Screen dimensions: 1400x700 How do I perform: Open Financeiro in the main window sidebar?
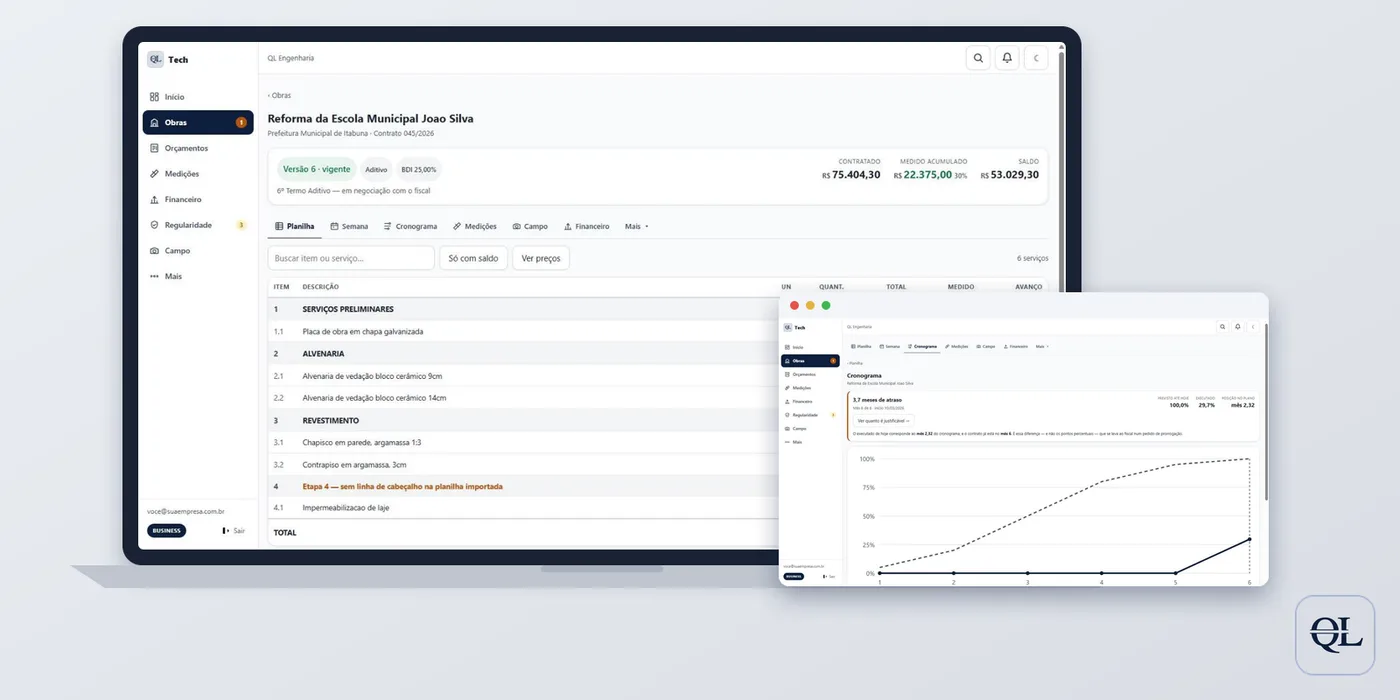pyautogui.click(x=197, y=199)
